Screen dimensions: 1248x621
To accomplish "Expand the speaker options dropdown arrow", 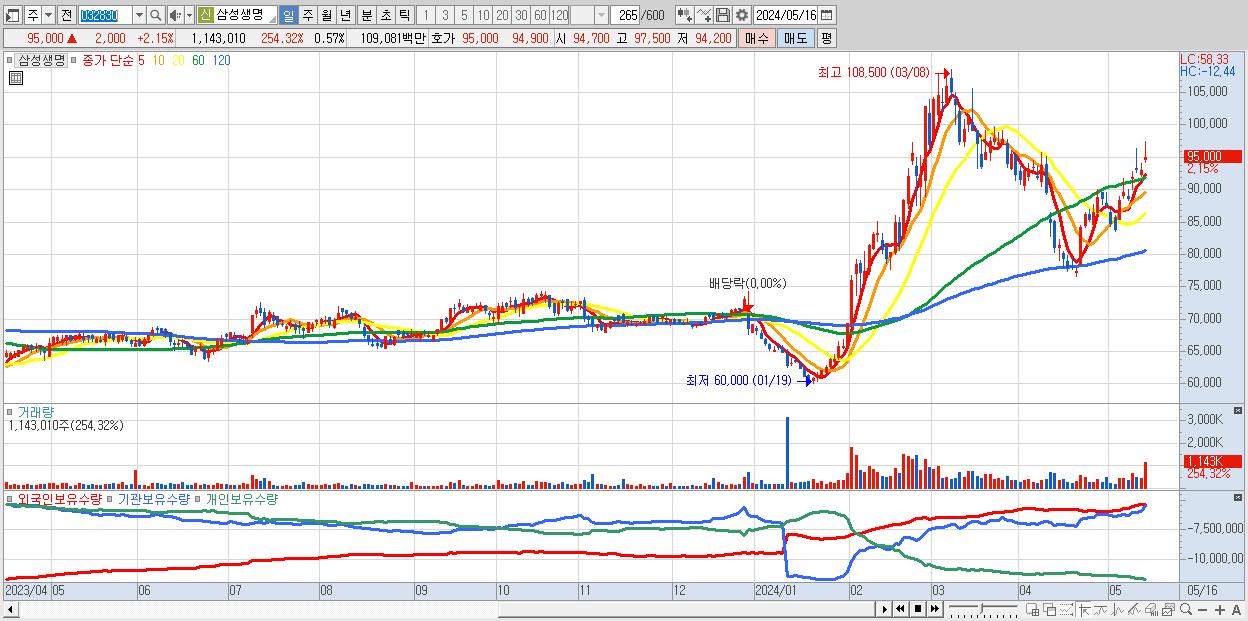I will (189, 15).
